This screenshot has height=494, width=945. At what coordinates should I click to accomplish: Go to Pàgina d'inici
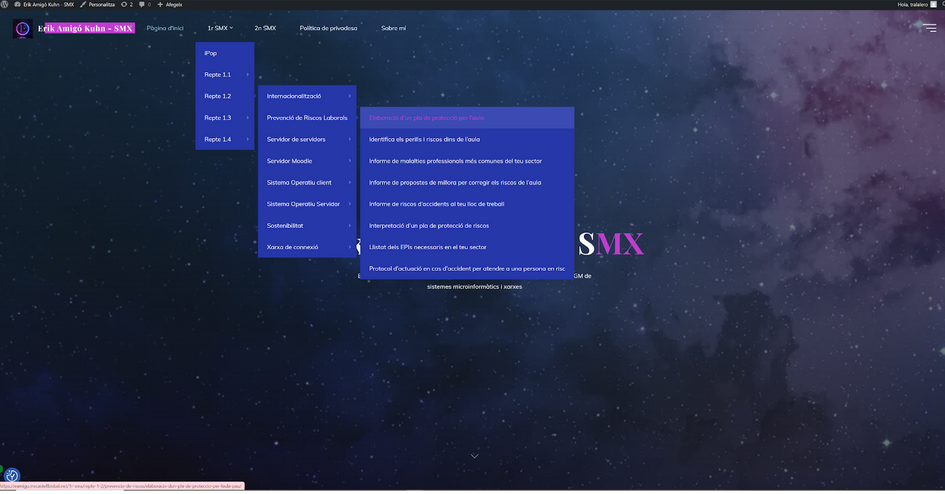coord(165,28)
